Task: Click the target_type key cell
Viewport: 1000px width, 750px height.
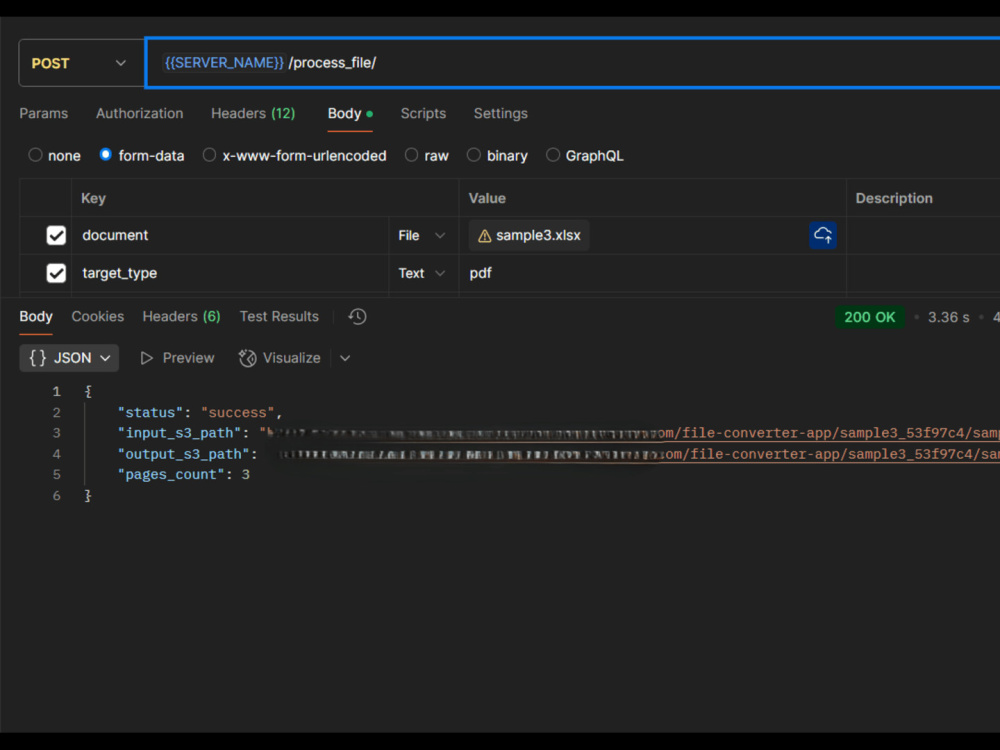Action: pyautogui.click(x=230, y=273)
